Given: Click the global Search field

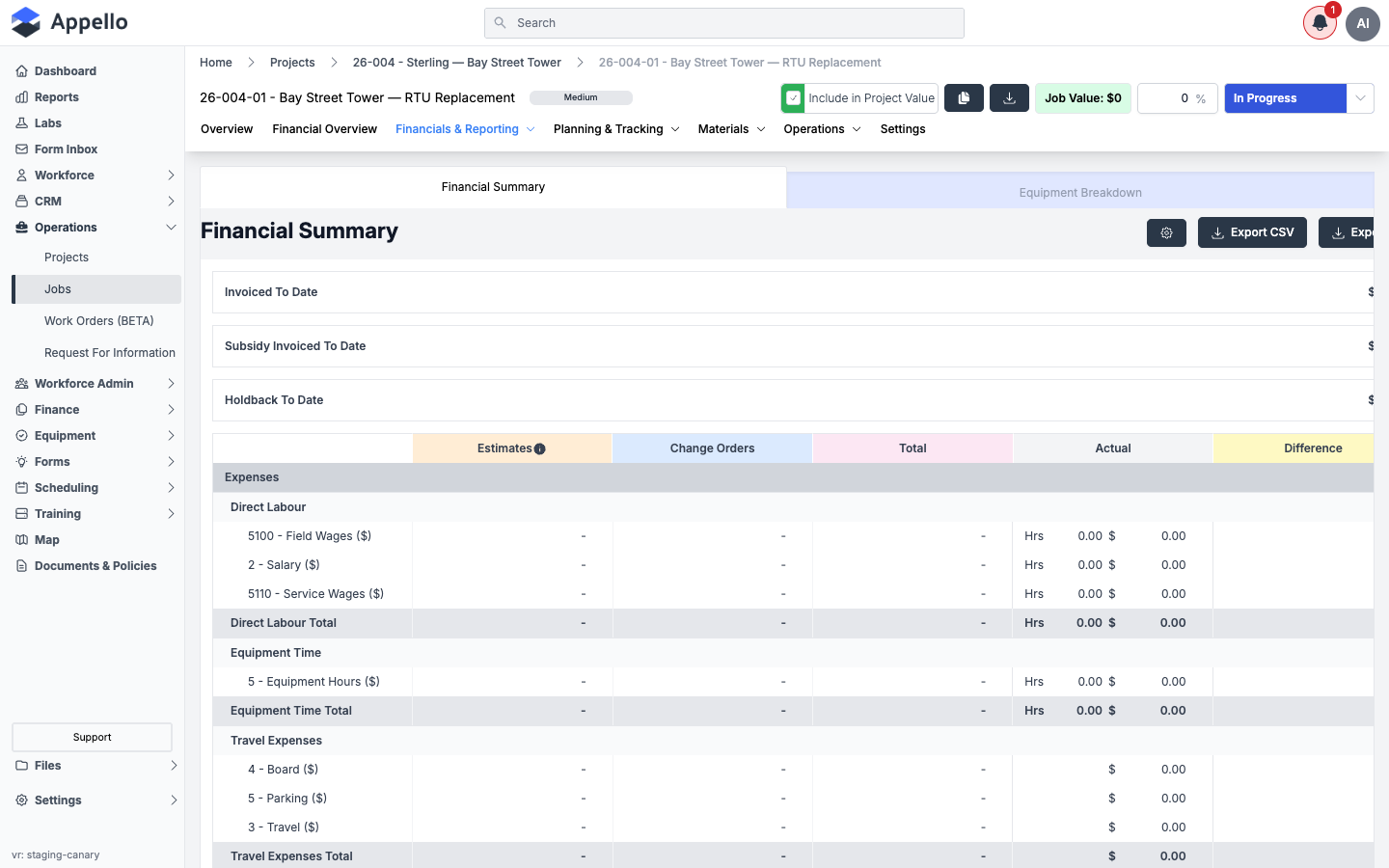Looking at the screenshot, I should coord(723,23).
